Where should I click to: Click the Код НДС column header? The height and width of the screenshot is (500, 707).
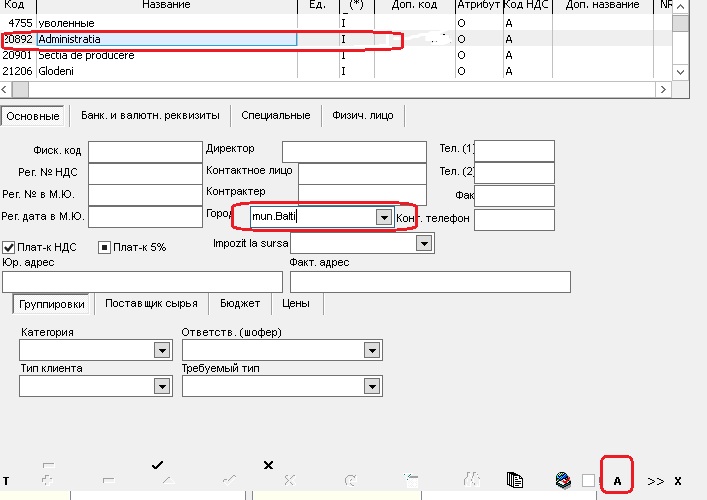tap(527, 5)
